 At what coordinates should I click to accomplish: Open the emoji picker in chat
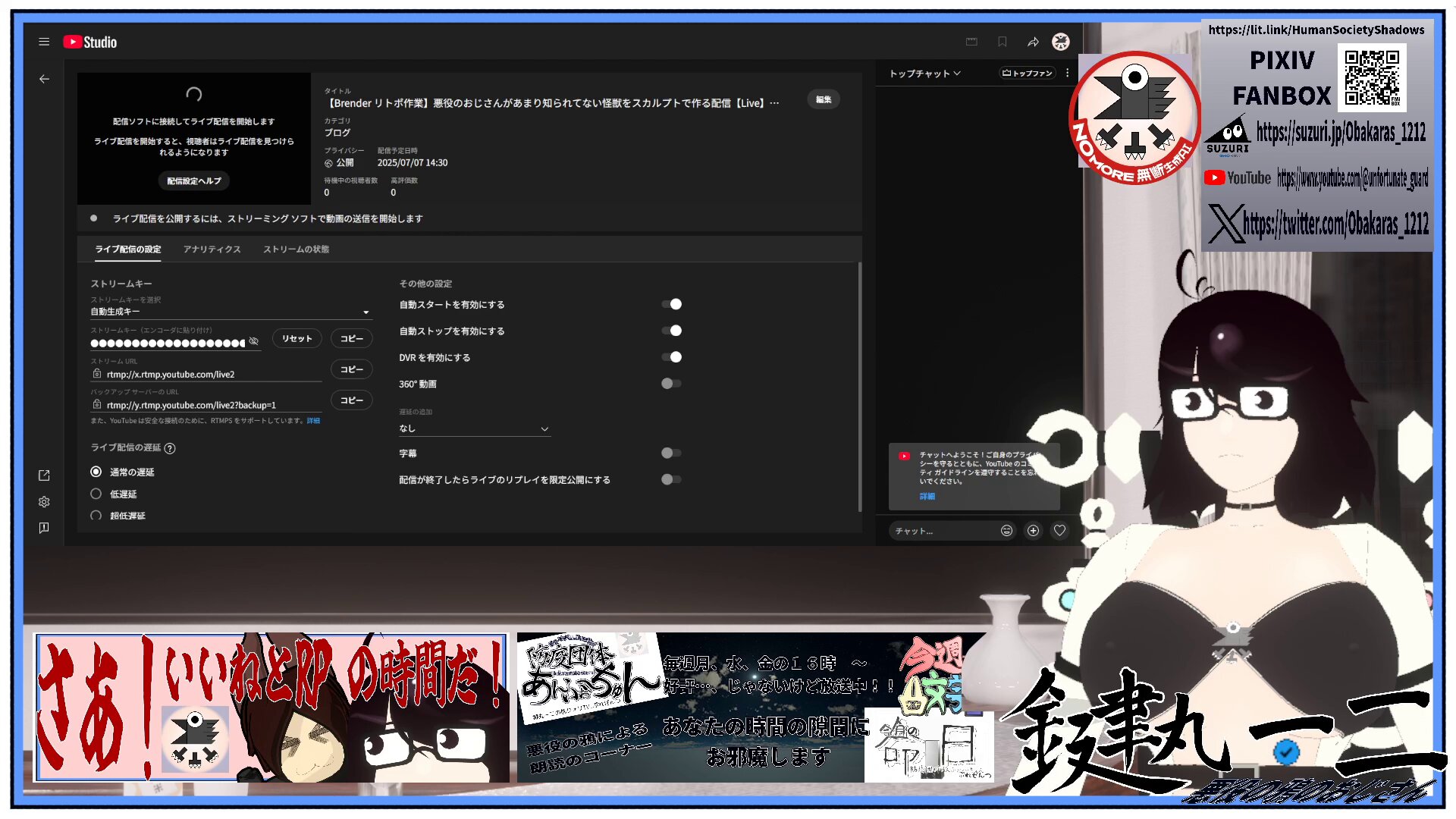1006,531
